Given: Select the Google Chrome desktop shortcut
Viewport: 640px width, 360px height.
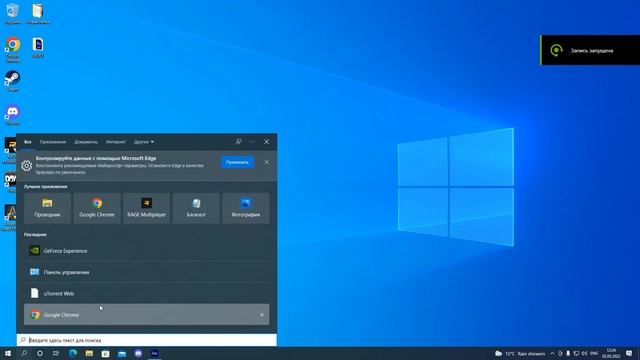Looking at the screenshot, I should point(13,49).
